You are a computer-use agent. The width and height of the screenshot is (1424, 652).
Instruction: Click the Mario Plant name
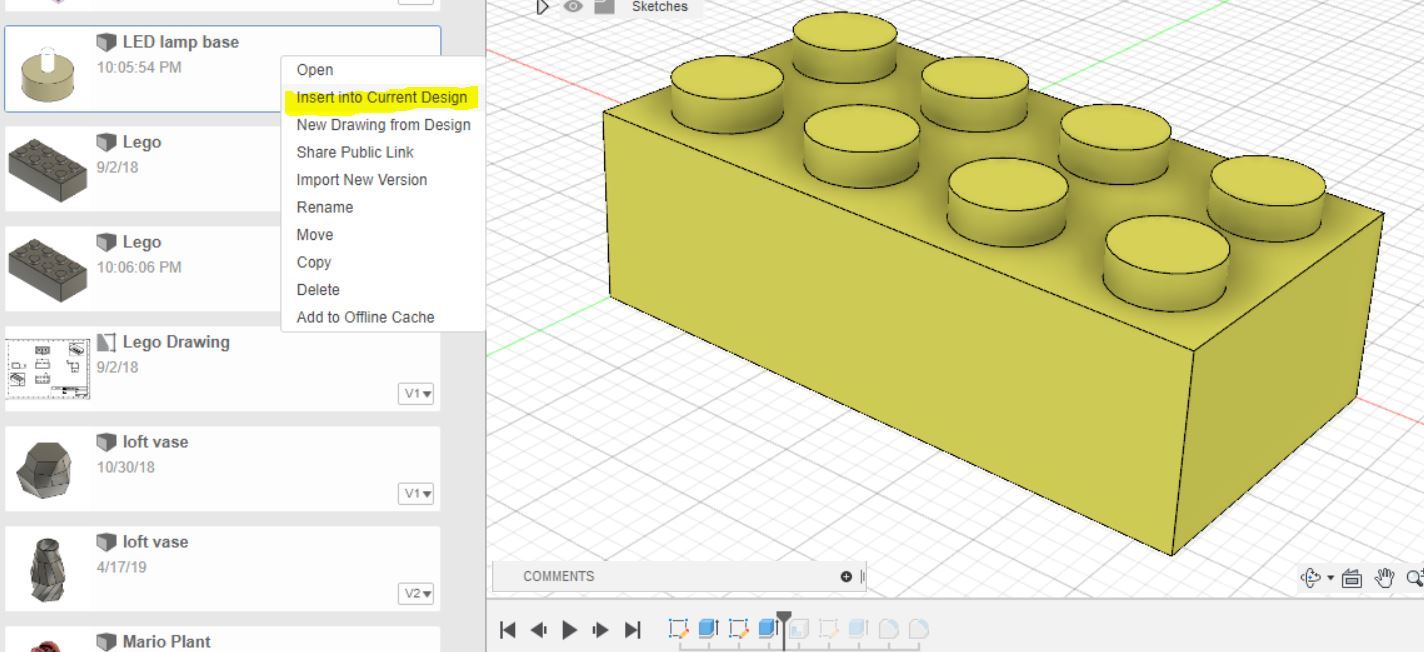click(x=167, y=642)
